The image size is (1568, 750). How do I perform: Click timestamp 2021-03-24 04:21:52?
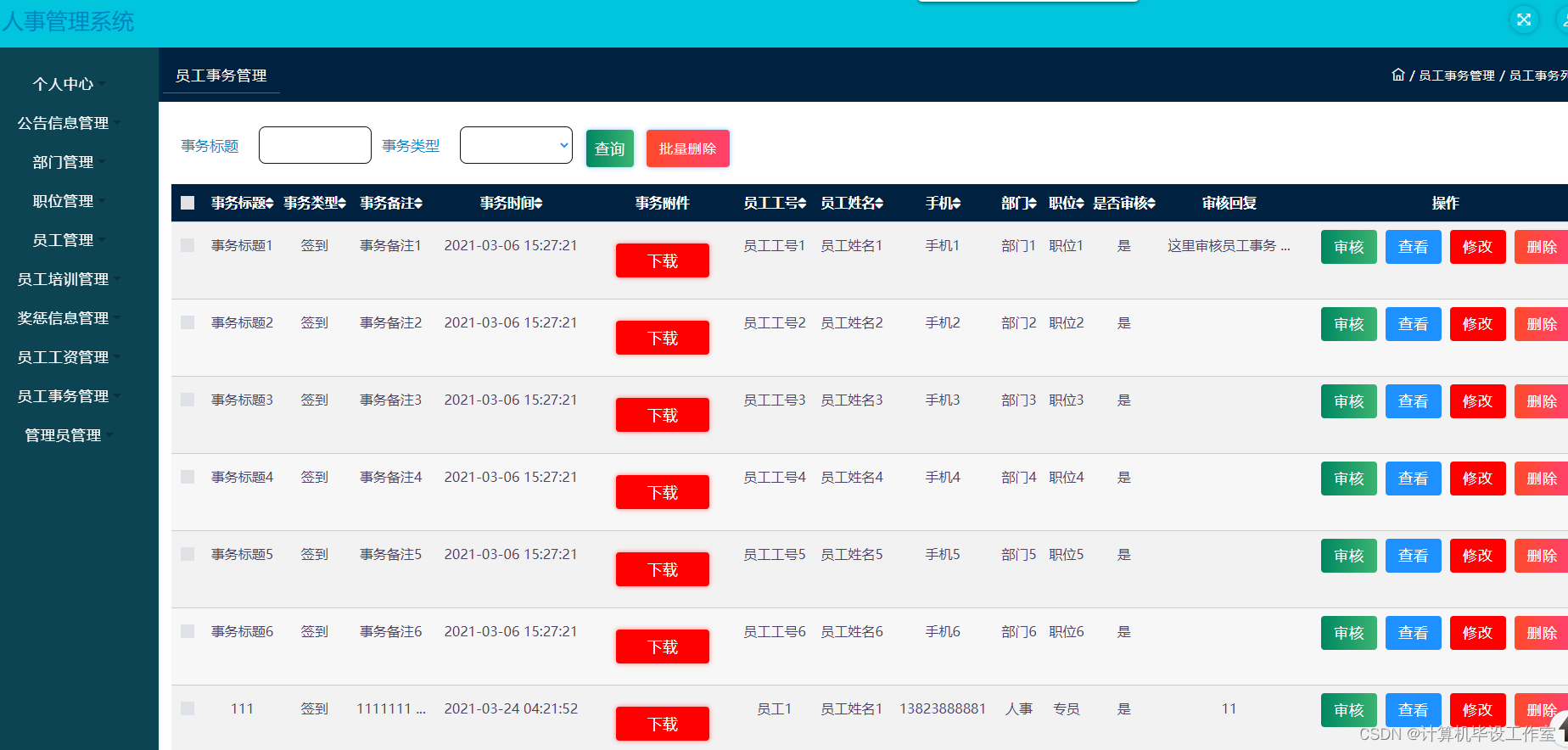pyautogui.click(x=511, y=708)
